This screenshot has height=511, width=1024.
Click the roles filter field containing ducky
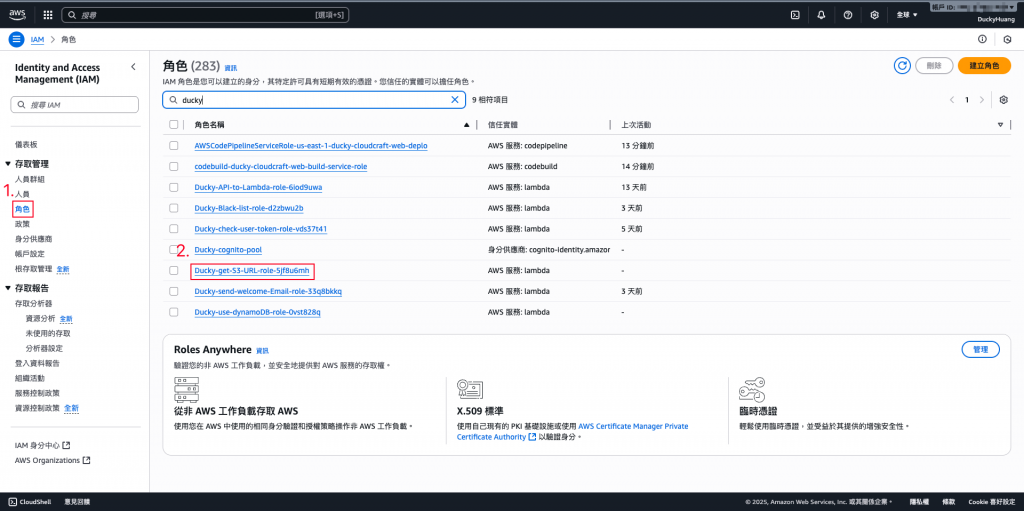[x=313, y=100]
